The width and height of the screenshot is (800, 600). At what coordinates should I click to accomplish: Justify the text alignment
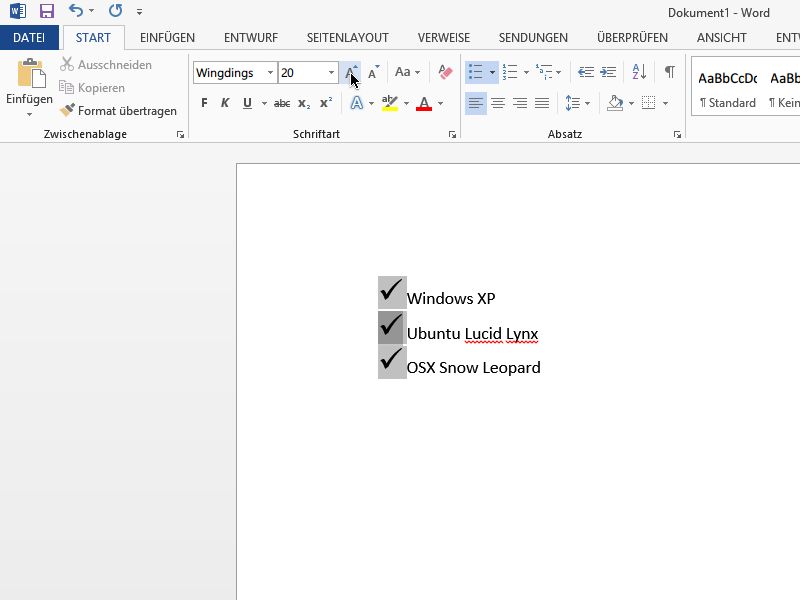click(x=542, y=104)
